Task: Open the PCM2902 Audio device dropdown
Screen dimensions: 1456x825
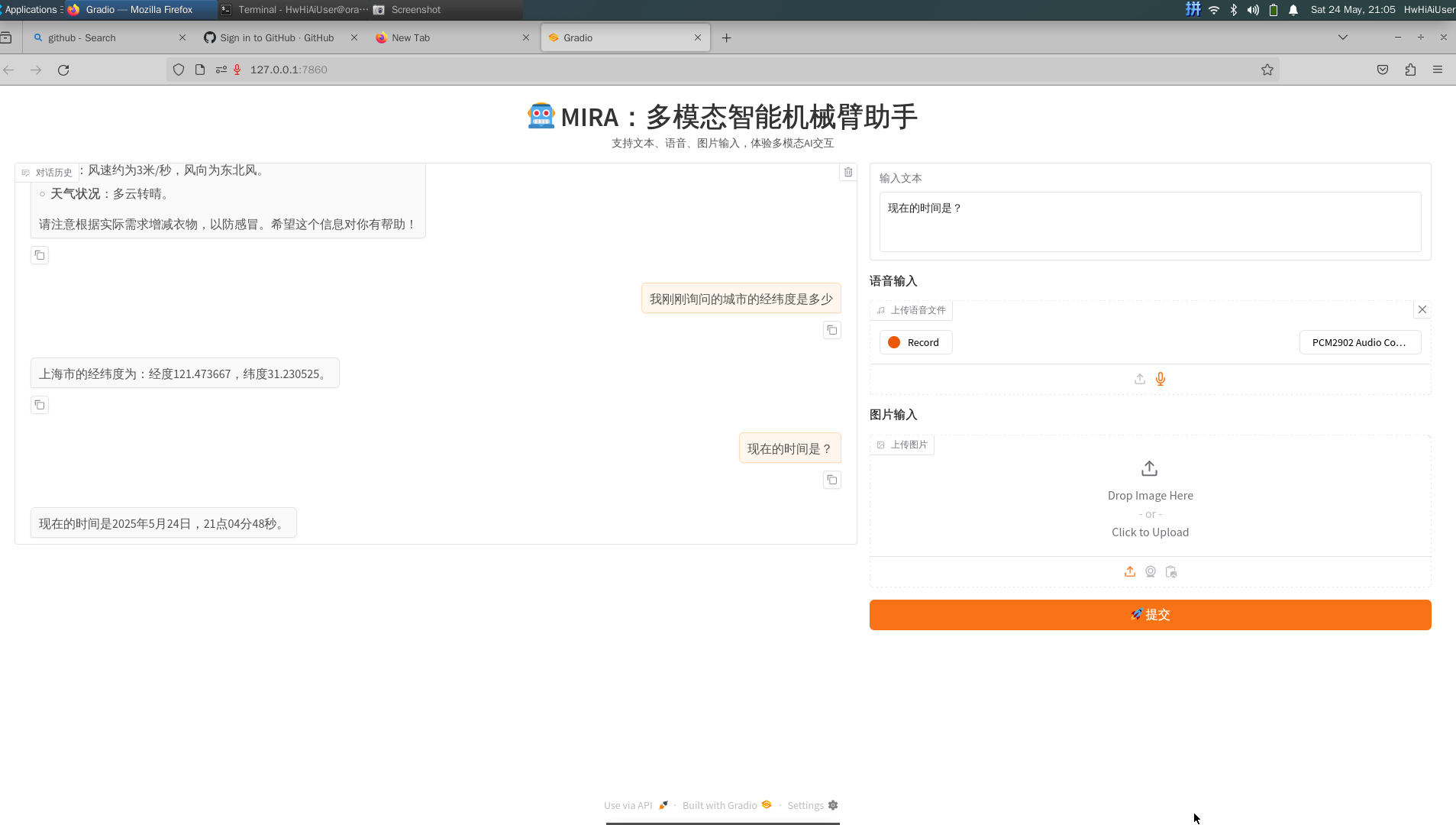Action: pyautogui.click(x=1359, y=342)
